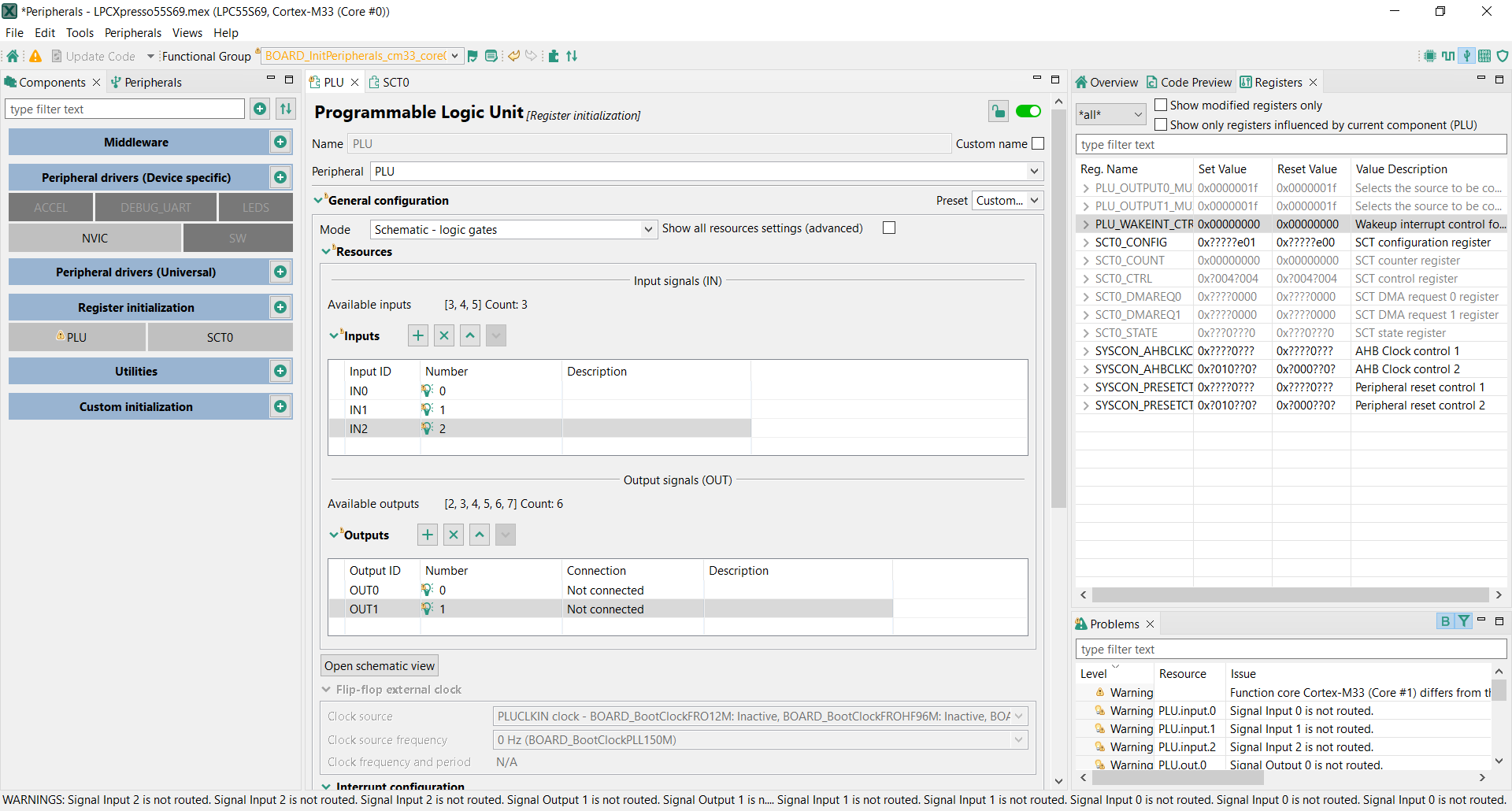Click the Components filter text field
This screenshot has height=811, width=1512.
(126, 109)
